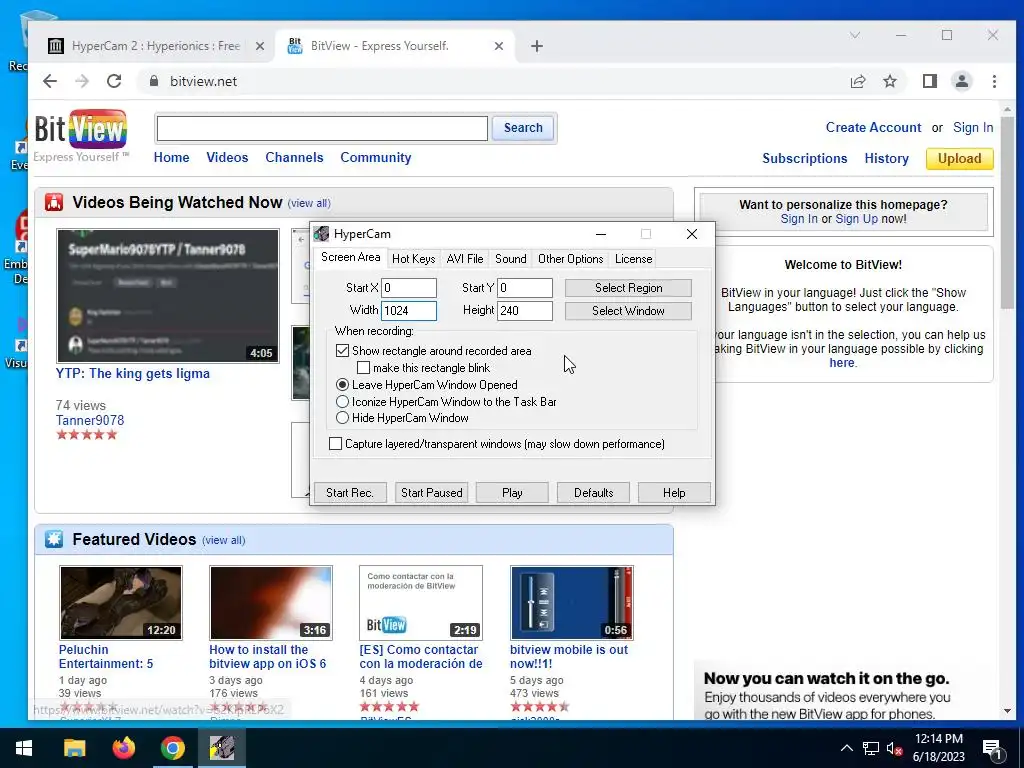Uncheck Show rectangle around recorded area
Screen dimensions: 1024x768
342,351
